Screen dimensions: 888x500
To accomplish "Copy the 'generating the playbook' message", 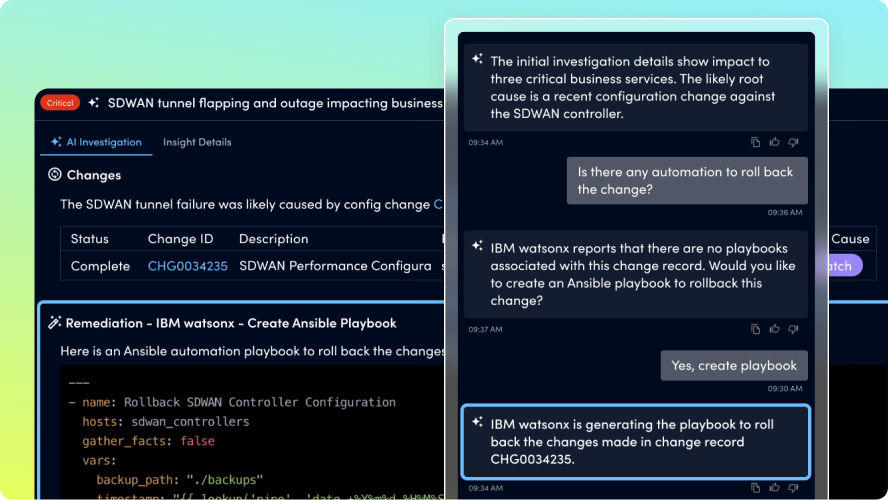I will tap(756, 489).
